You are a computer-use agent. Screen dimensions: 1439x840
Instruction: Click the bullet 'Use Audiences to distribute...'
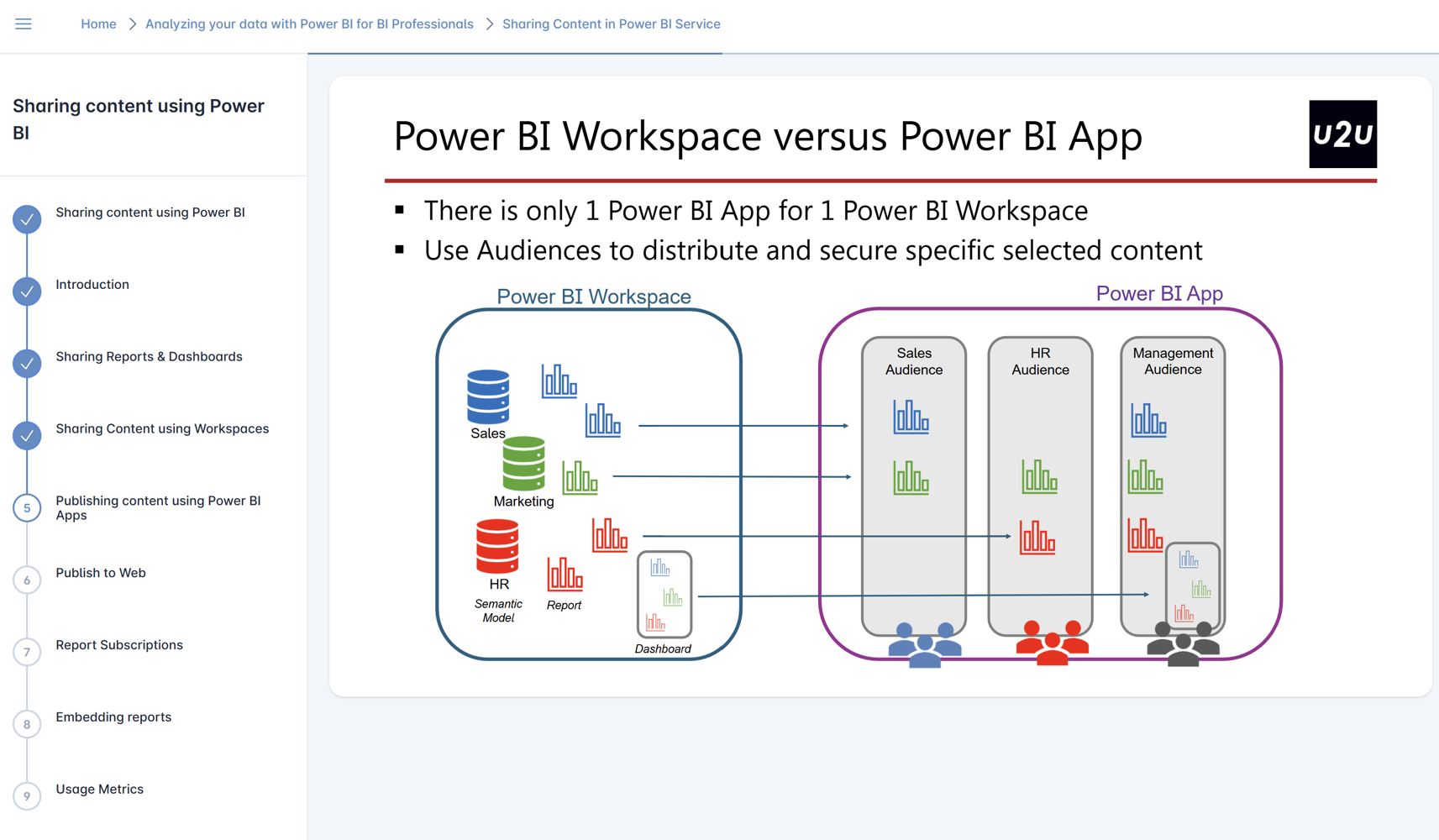pos(812,250)
